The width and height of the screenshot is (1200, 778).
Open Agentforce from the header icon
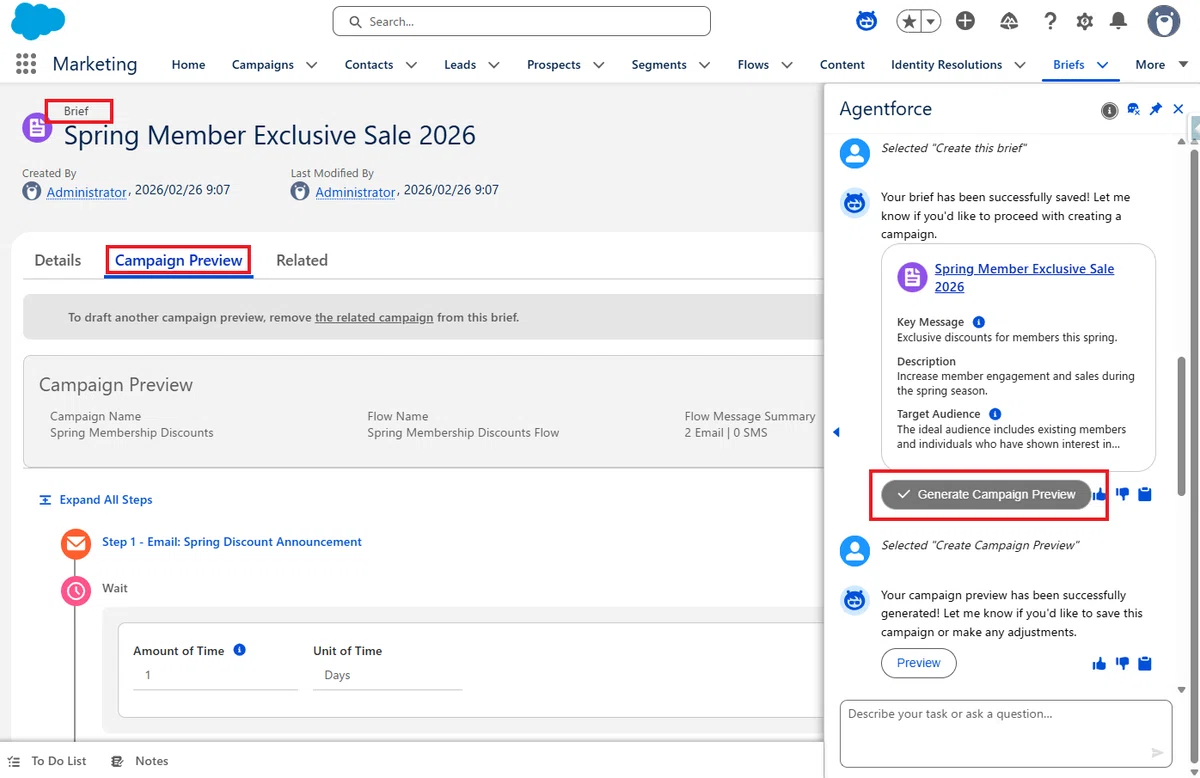tap(867, 21)
